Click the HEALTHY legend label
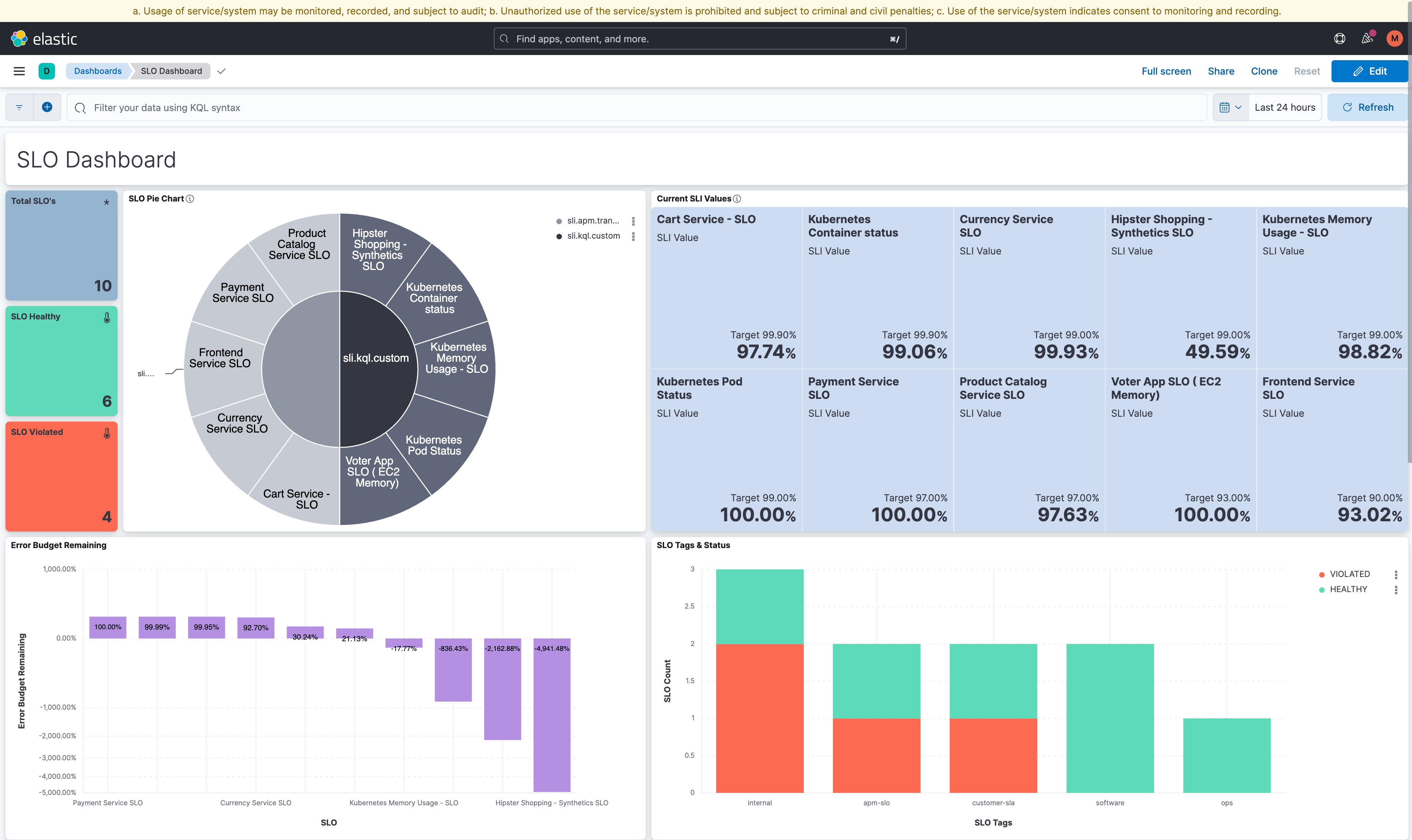Screen dimensions: 1412x840 click(x=1348, y=590)
